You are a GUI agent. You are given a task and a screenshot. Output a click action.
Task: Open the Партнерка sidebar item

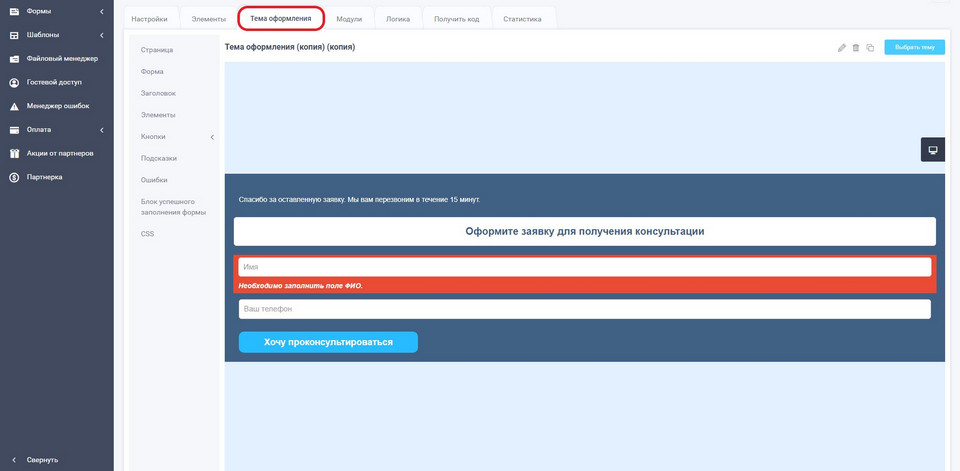(x=44, y=177)
